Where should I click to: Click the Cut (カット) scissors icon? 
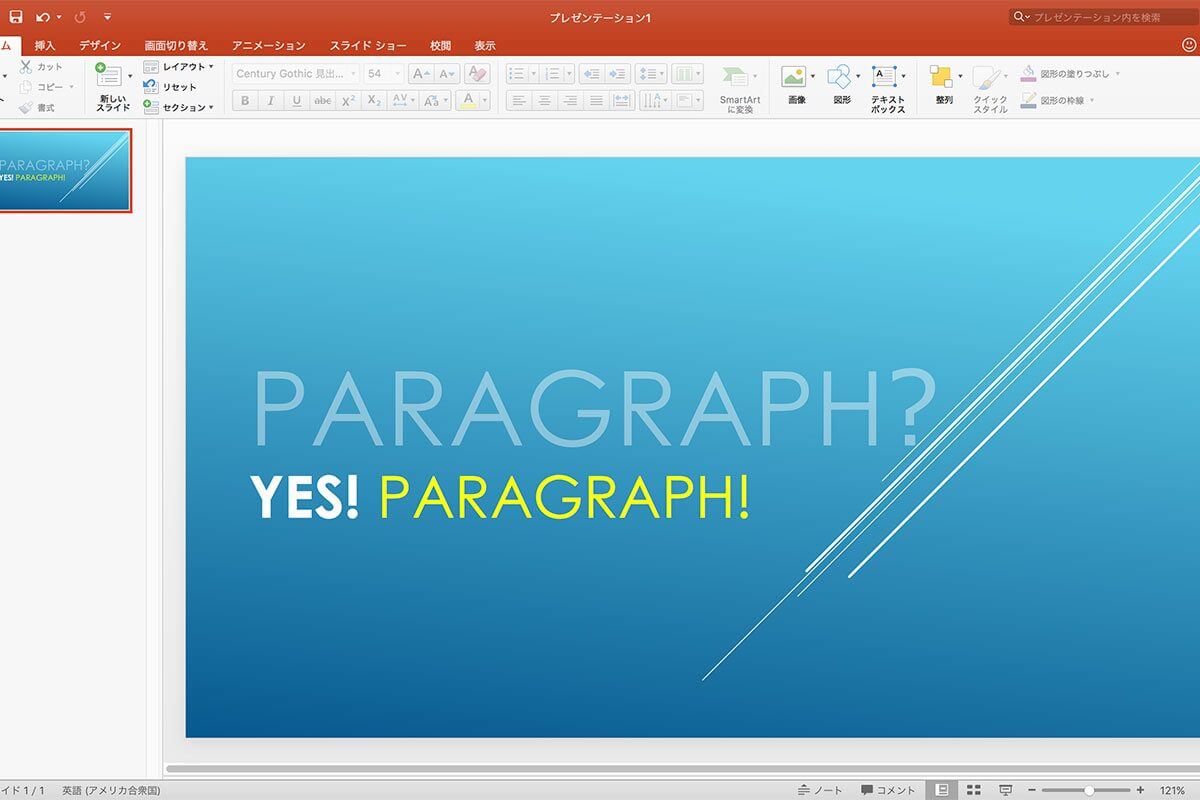click(x=26, y=67)
